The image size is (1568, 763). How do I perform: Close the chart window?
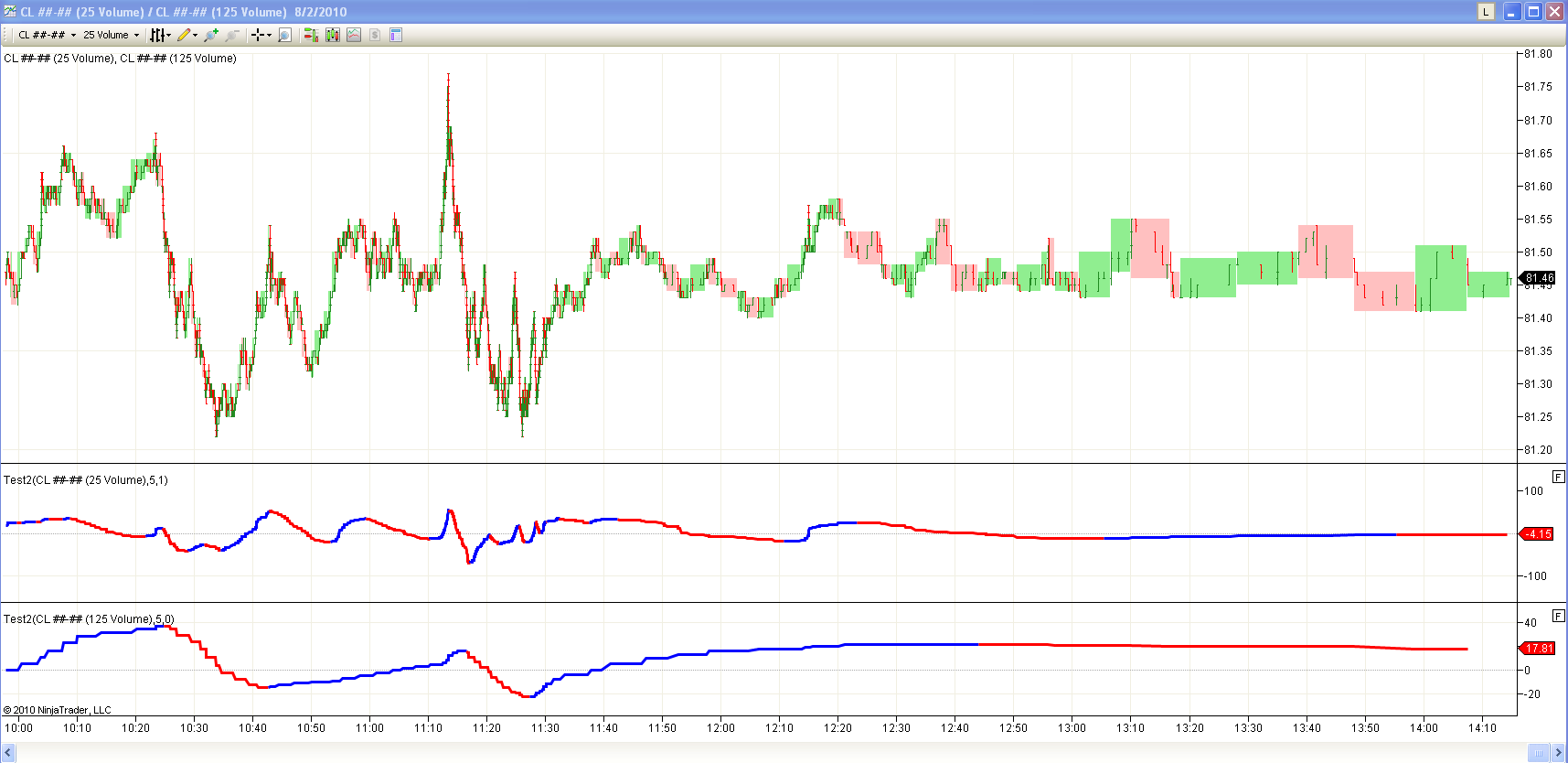pos(1554,12)
